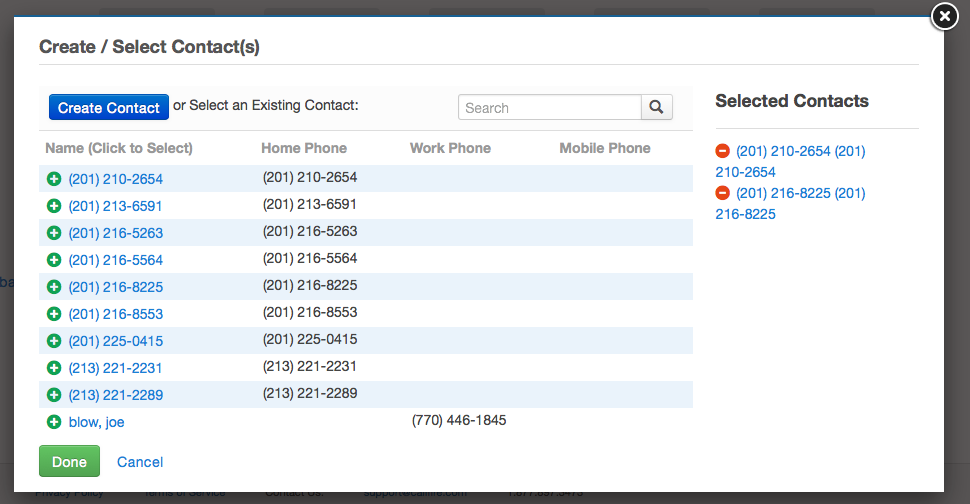The width and height of the screenshot is (970, 504).
Task: Click plus icon for (201) 216-5263
Action: pos(54,233)
